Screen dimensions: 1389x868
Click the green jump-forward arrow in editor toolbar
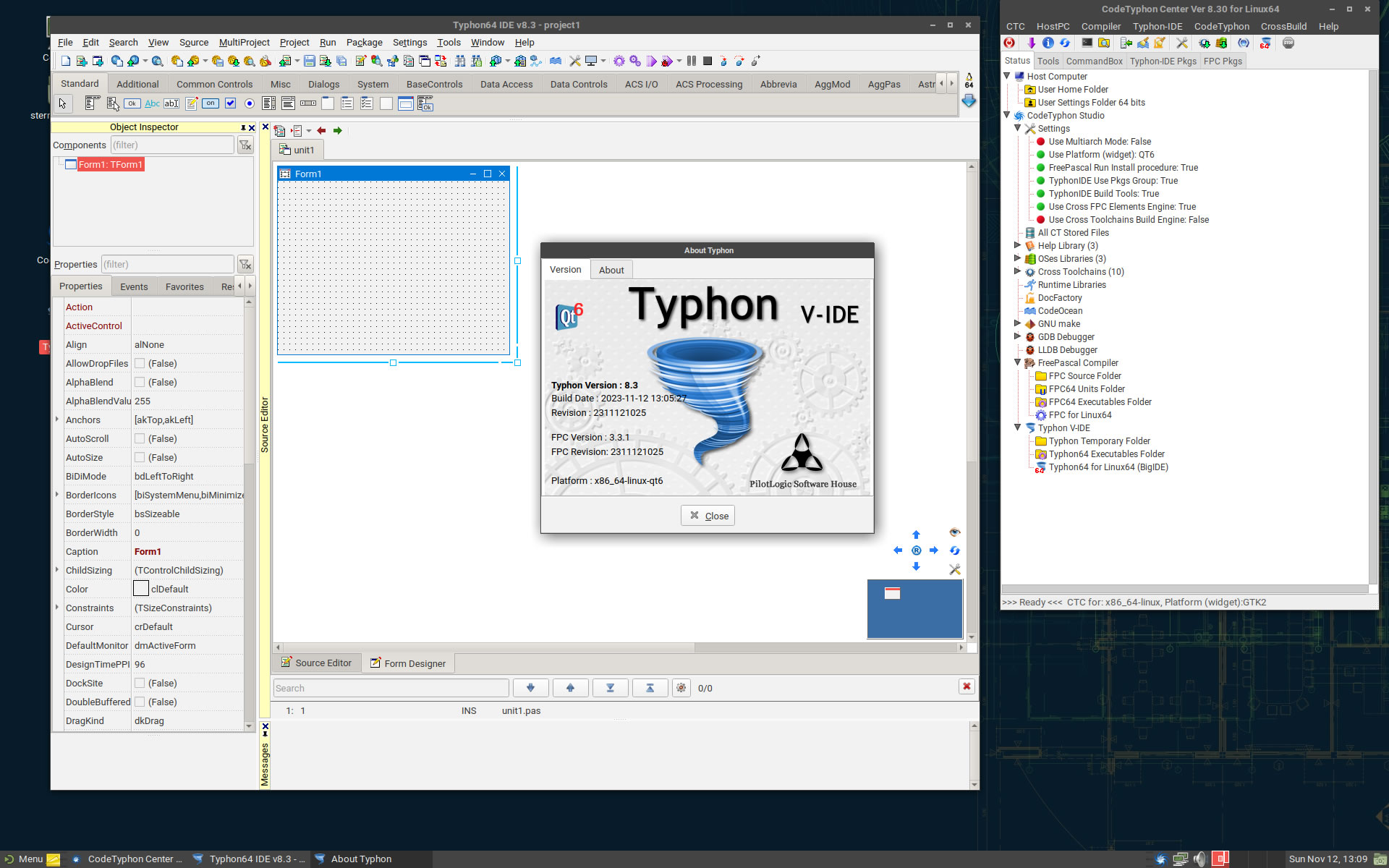(x=337, y=131)
